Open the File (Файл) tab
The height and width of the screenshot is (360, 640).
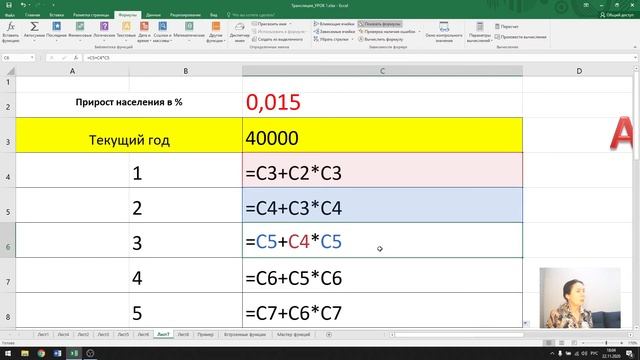tap(10, 15)
